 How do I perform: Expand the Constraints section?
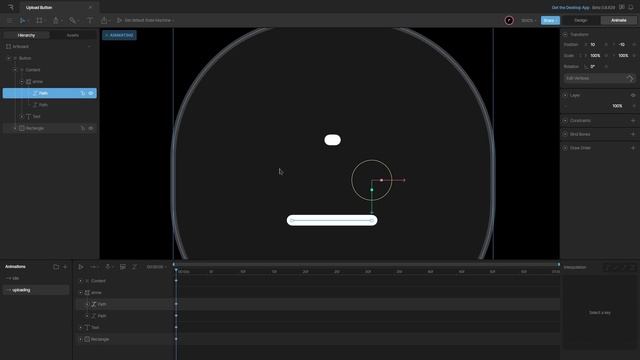[565, 121]
